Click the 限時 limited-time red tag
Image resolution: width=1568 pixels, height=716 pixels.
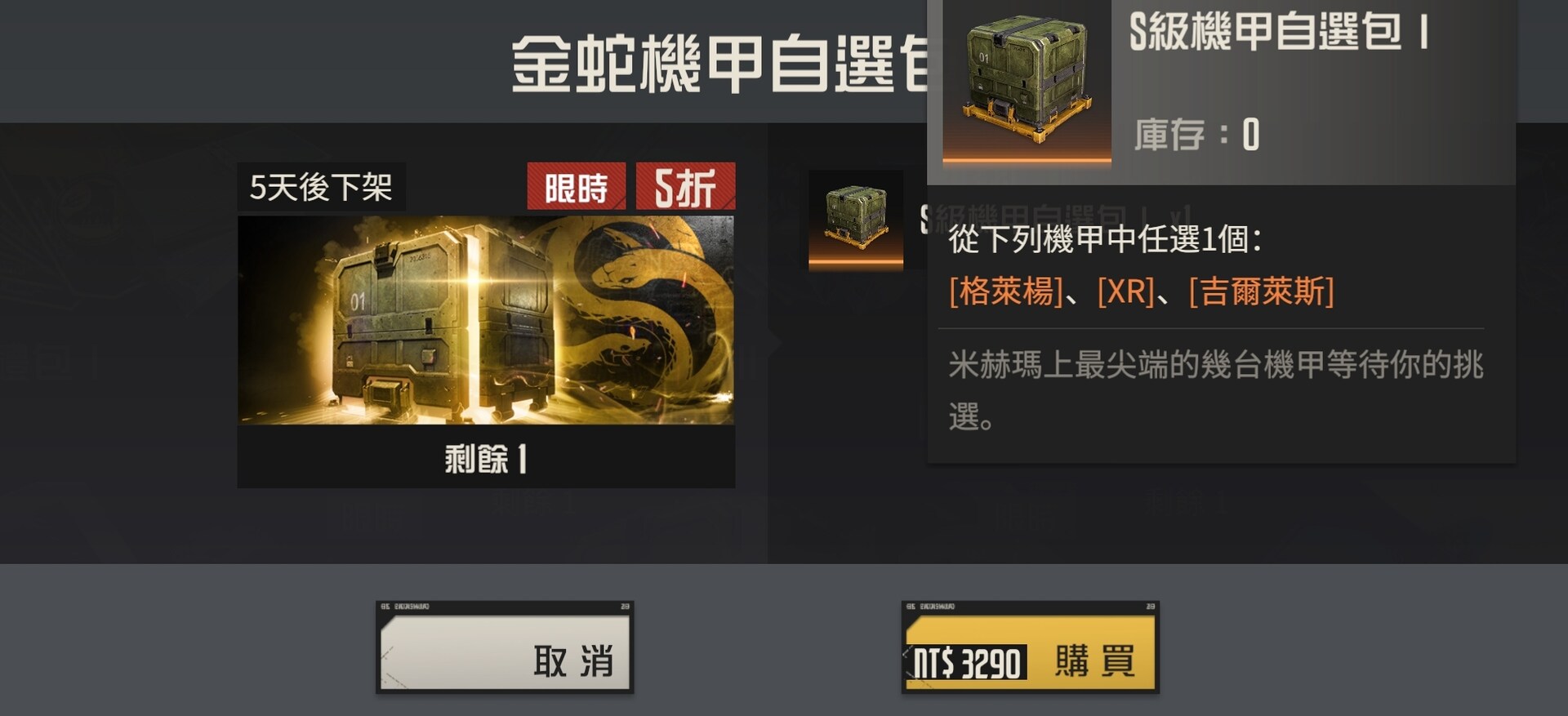[x=577, y=187]
